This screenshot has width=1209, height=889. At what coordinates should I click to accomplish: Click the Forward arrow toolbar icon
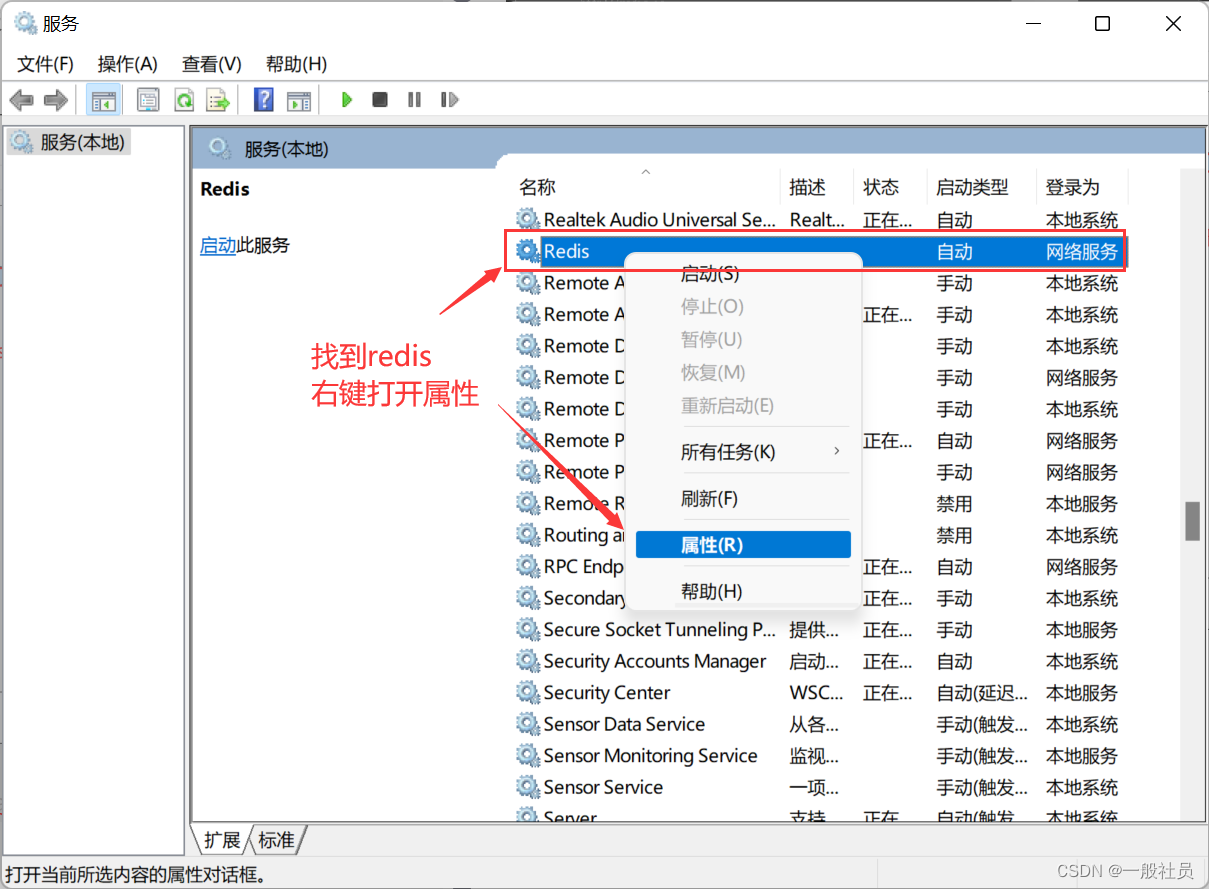(x=56, y=100)
